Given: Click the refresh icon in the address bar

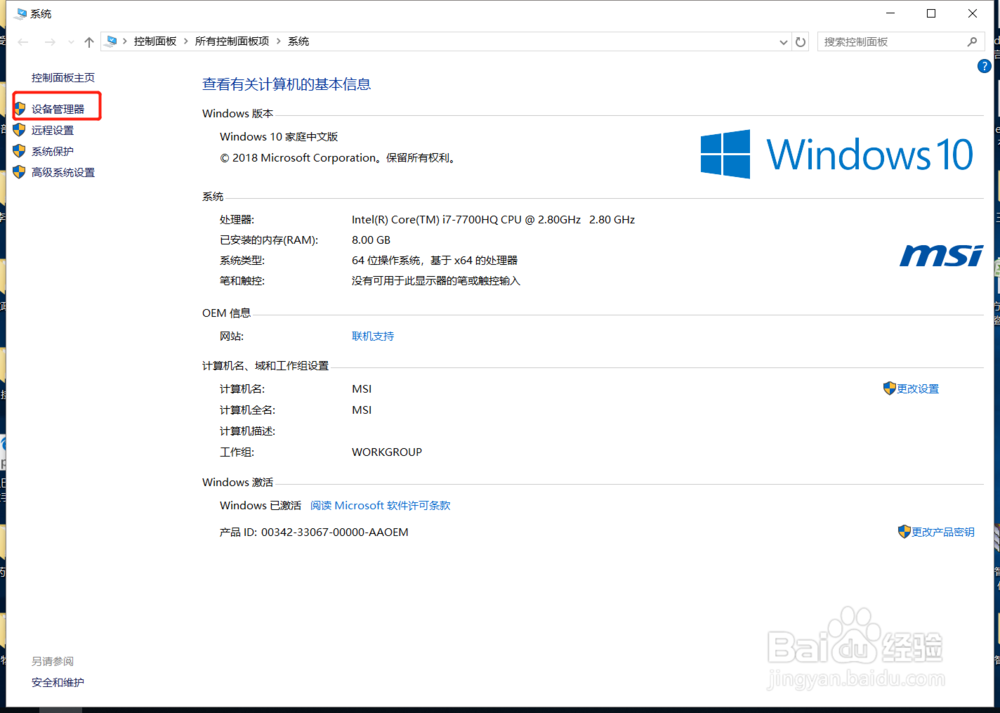Looking at the screenshot, I should pos(800,41).
